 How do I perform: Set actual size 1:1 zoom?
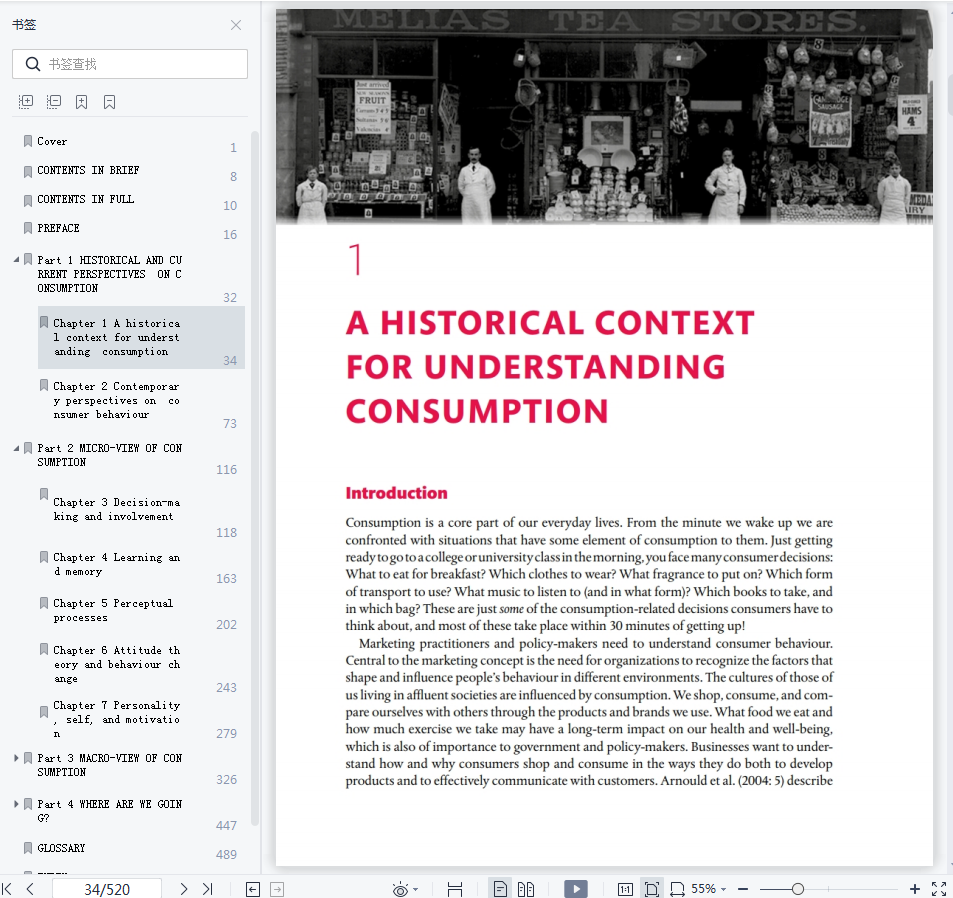[625, 889]
